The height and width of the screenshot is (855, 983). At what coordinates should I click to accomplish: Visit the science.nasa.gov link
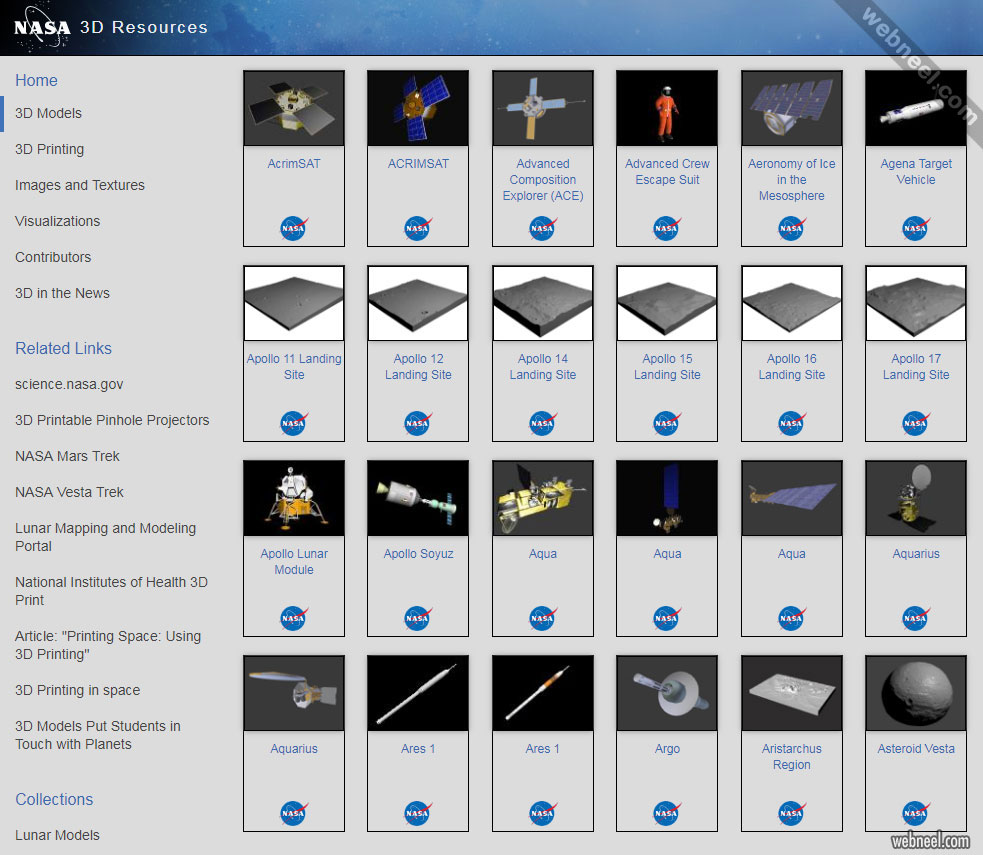pos(69,384)
